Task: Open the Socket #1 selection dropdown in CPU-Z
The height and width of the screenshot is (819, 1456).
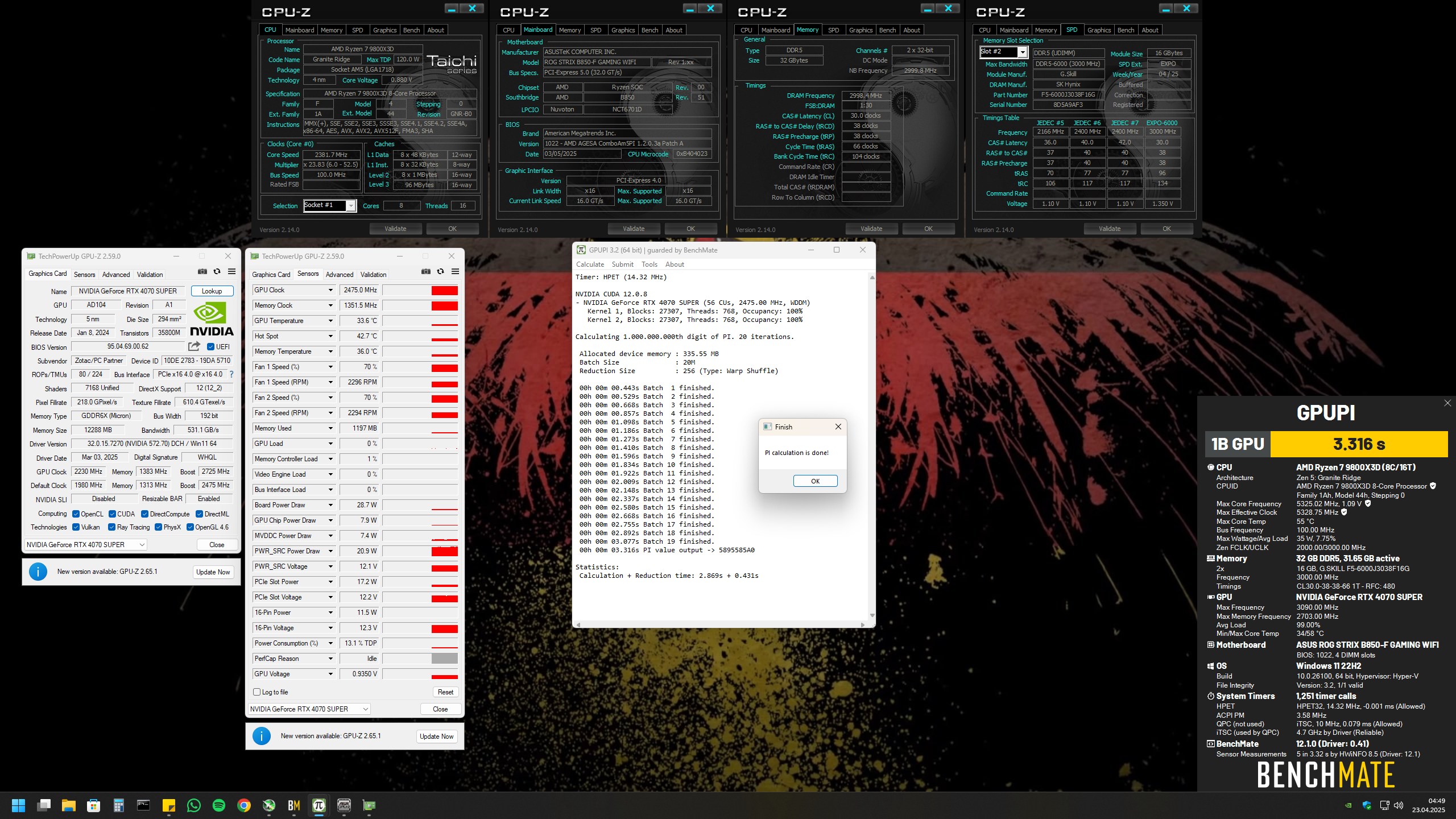Action: [x=351, y=205]
